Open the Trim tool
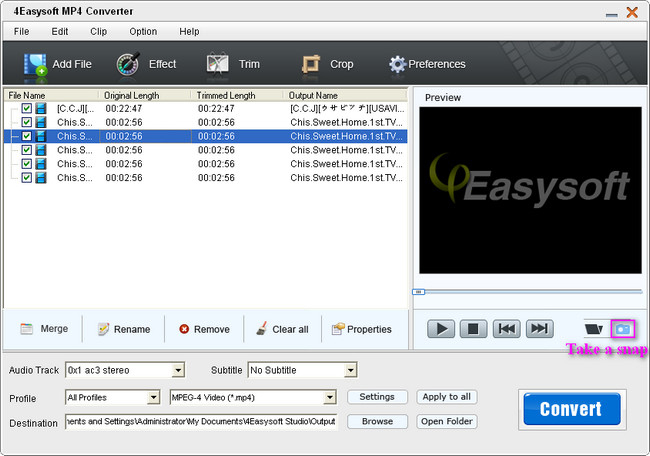 (x=217, y=64)
